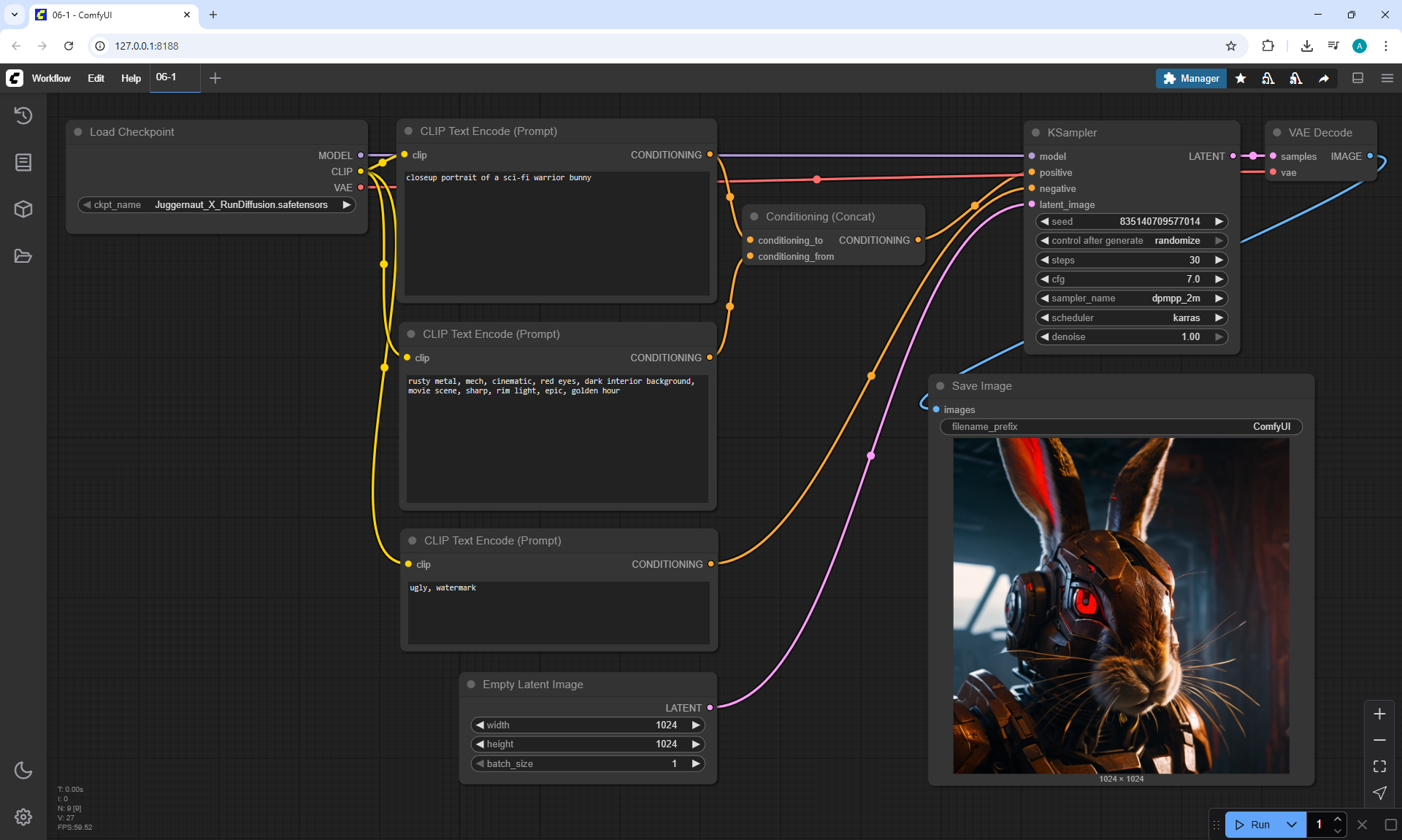Screen dimensions: 1402x840
Task: Toggle the bottom panel icon
Action: [1357, 78]
